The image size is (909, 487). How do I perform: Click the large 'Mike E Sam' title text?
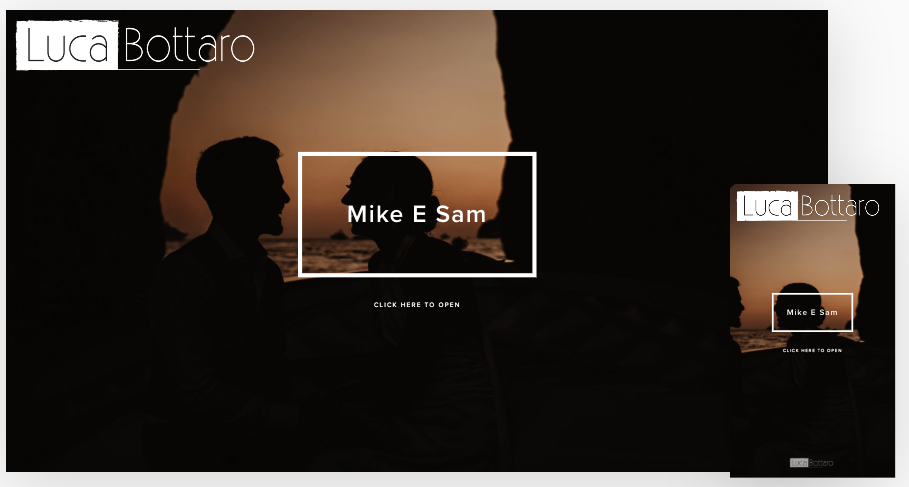point(417,214)
